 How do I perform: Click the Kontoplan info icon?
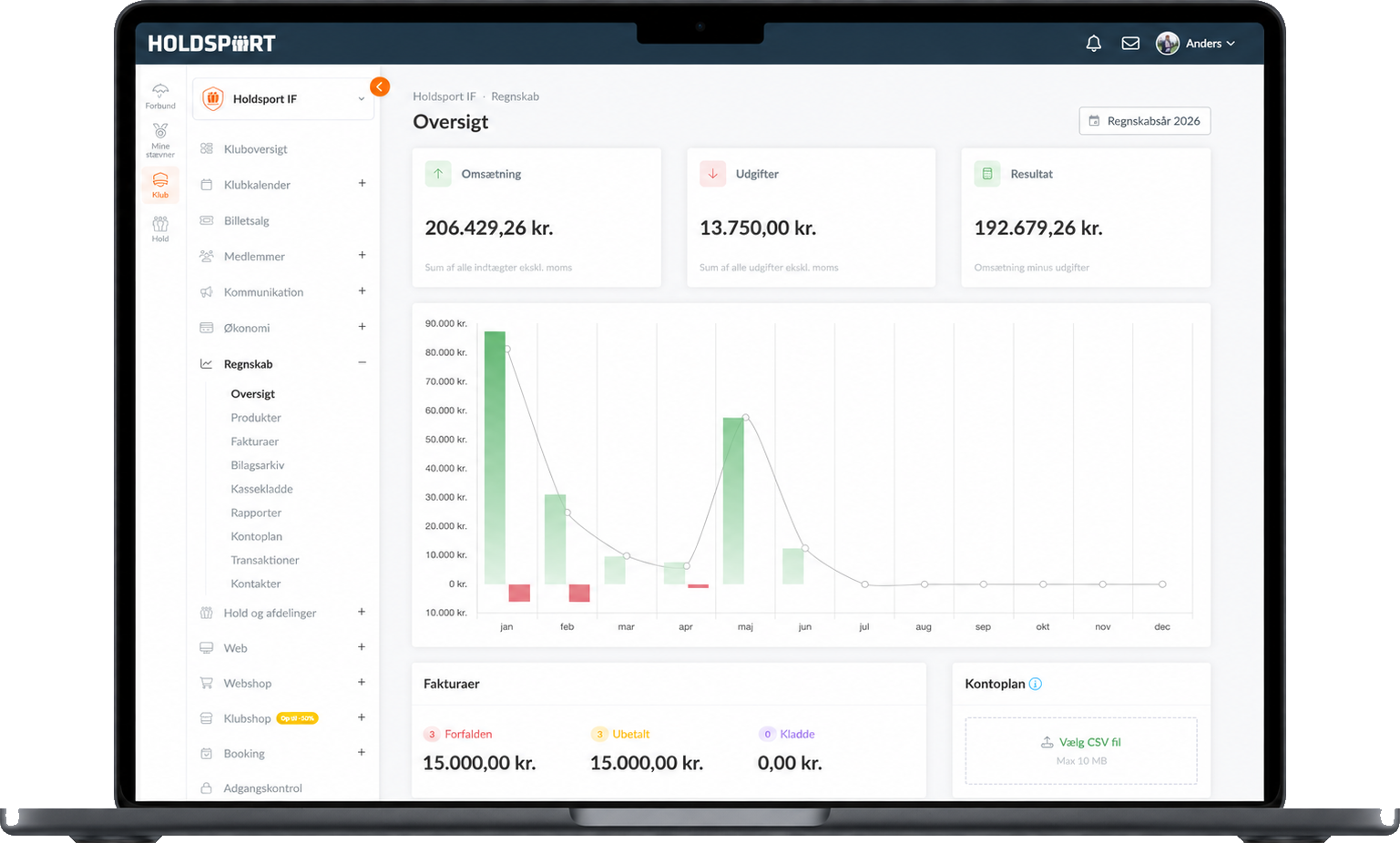(x=1036, y=684)
